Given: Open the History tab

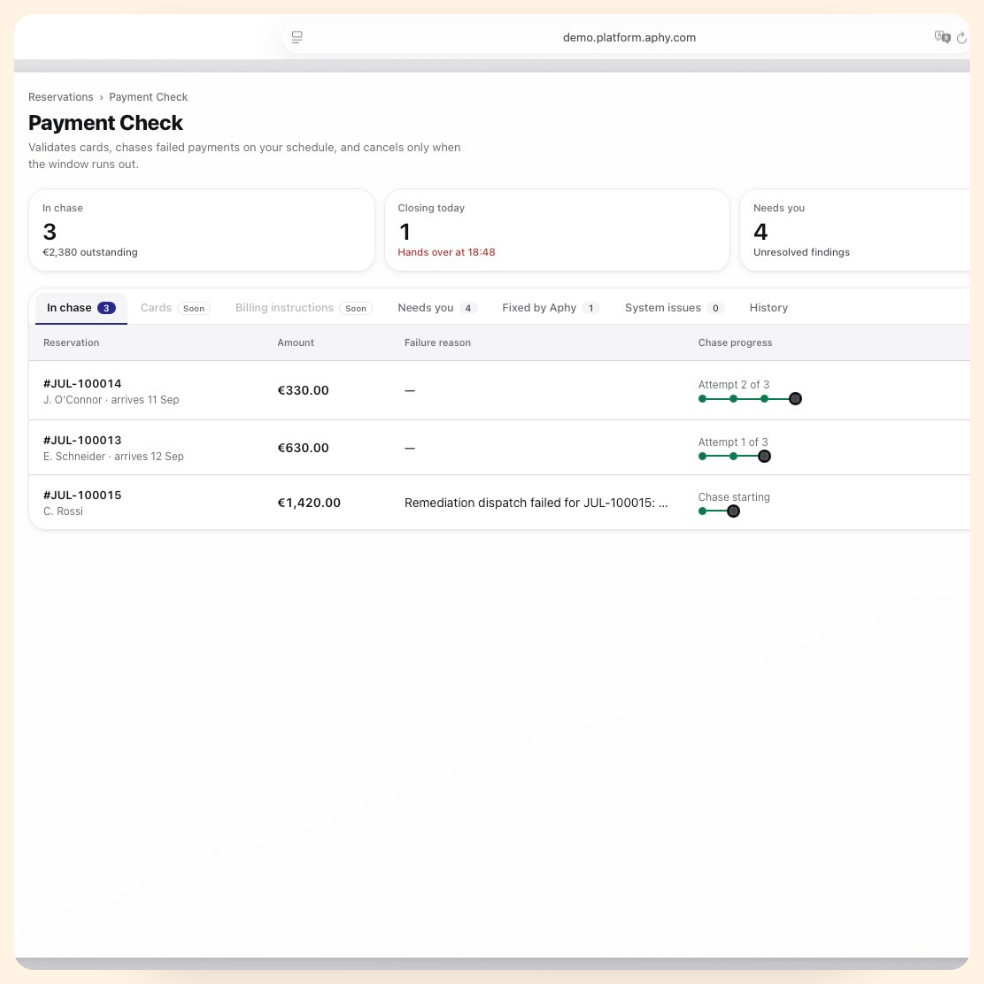Looking at the screenshot, I should (x=768, y=308).
